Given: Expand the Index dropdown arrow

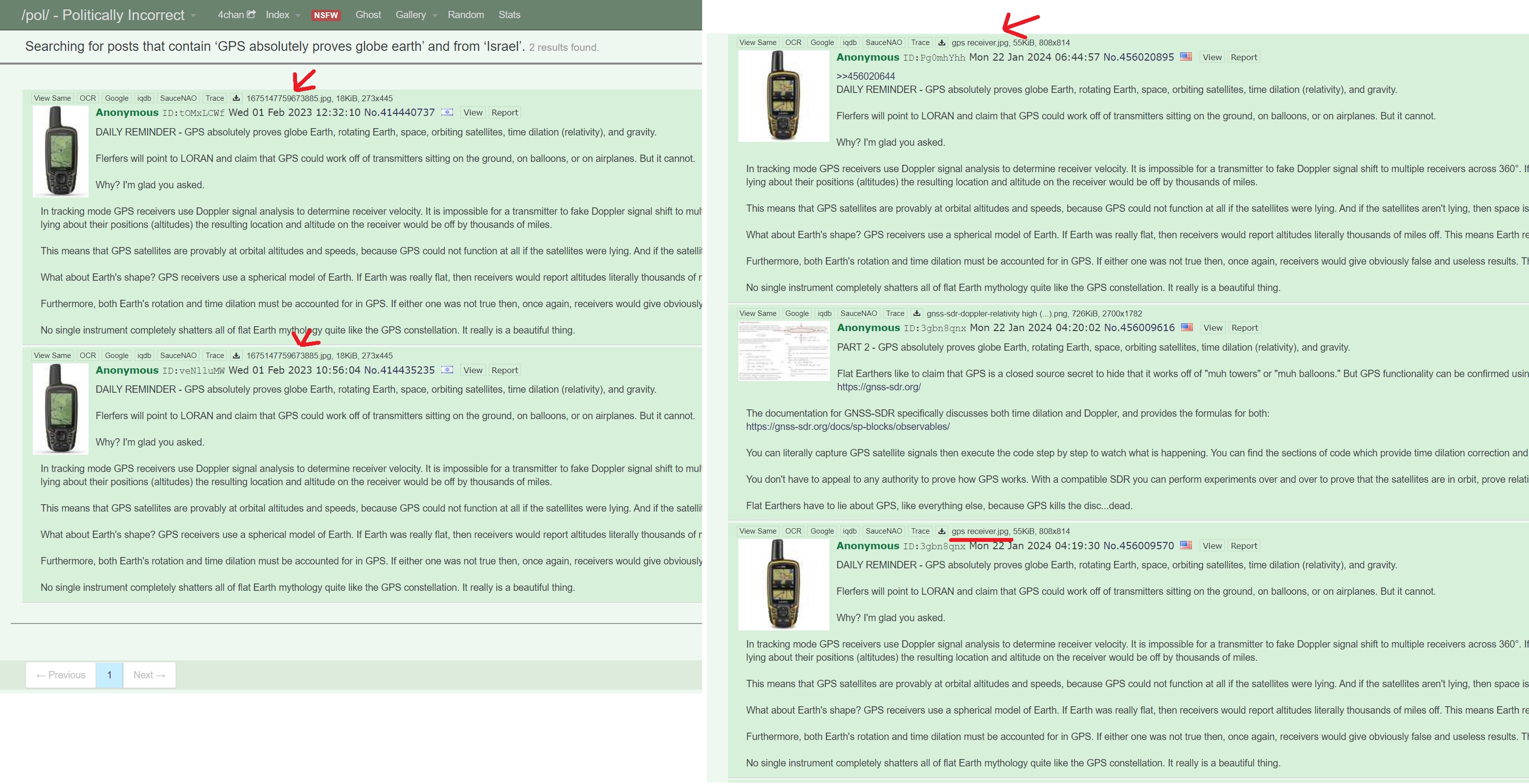Looking at the screenshot, I should tap(298, 16).
